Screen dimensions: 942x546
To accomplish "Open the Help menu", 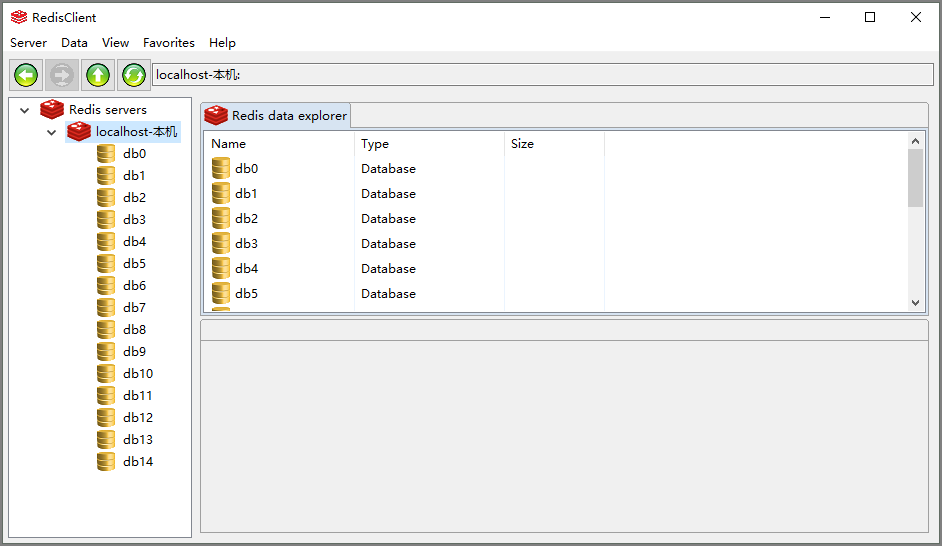I will tap(222, 43).
